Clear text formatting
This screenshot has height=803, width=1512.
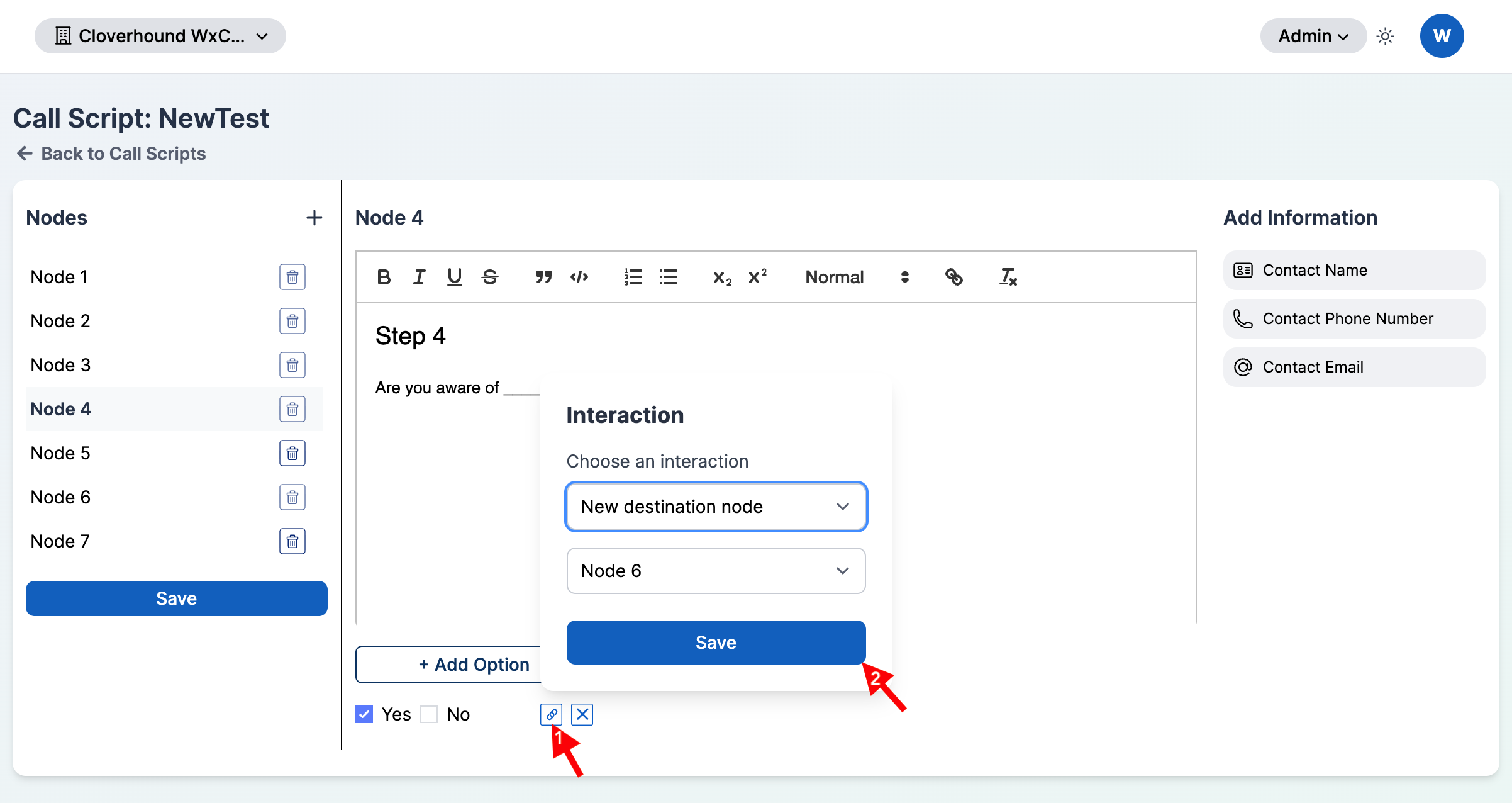[x=1008, y=277]
